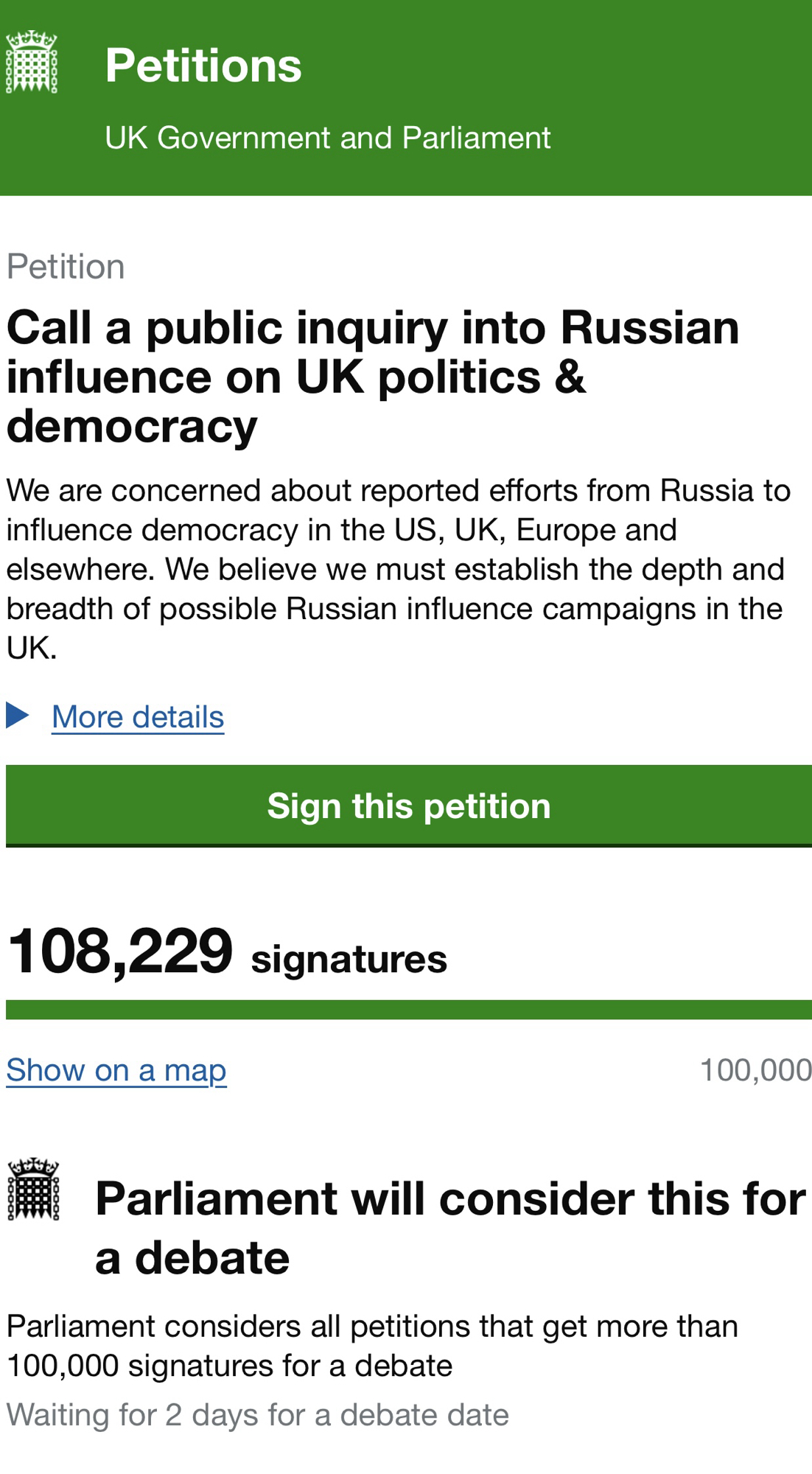This screenshot has width=812, height=1474.
Task: Click the portcullis icon beside the debate heading
Action: tap(33, 1189)
